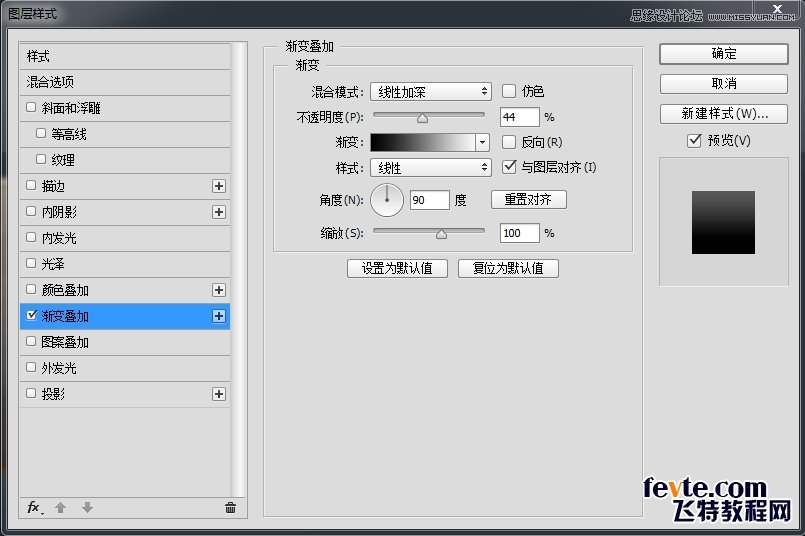Screen dimensions: 805x536
Task: Enable the 内阴影 checkbox
Action: pos(31,211)
